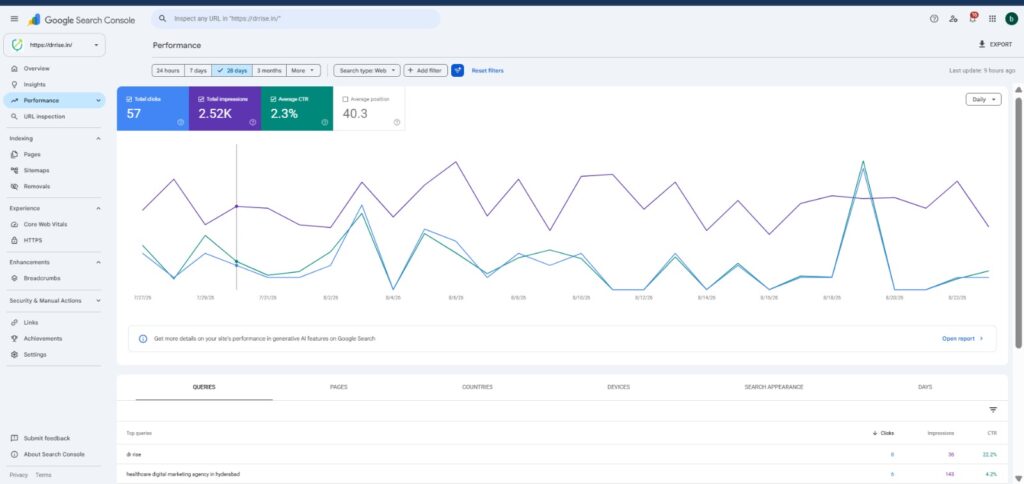The width and height of the screenshot is (1024, 484).
Task: Toggle the Average CTR metric
Action: 273,99
